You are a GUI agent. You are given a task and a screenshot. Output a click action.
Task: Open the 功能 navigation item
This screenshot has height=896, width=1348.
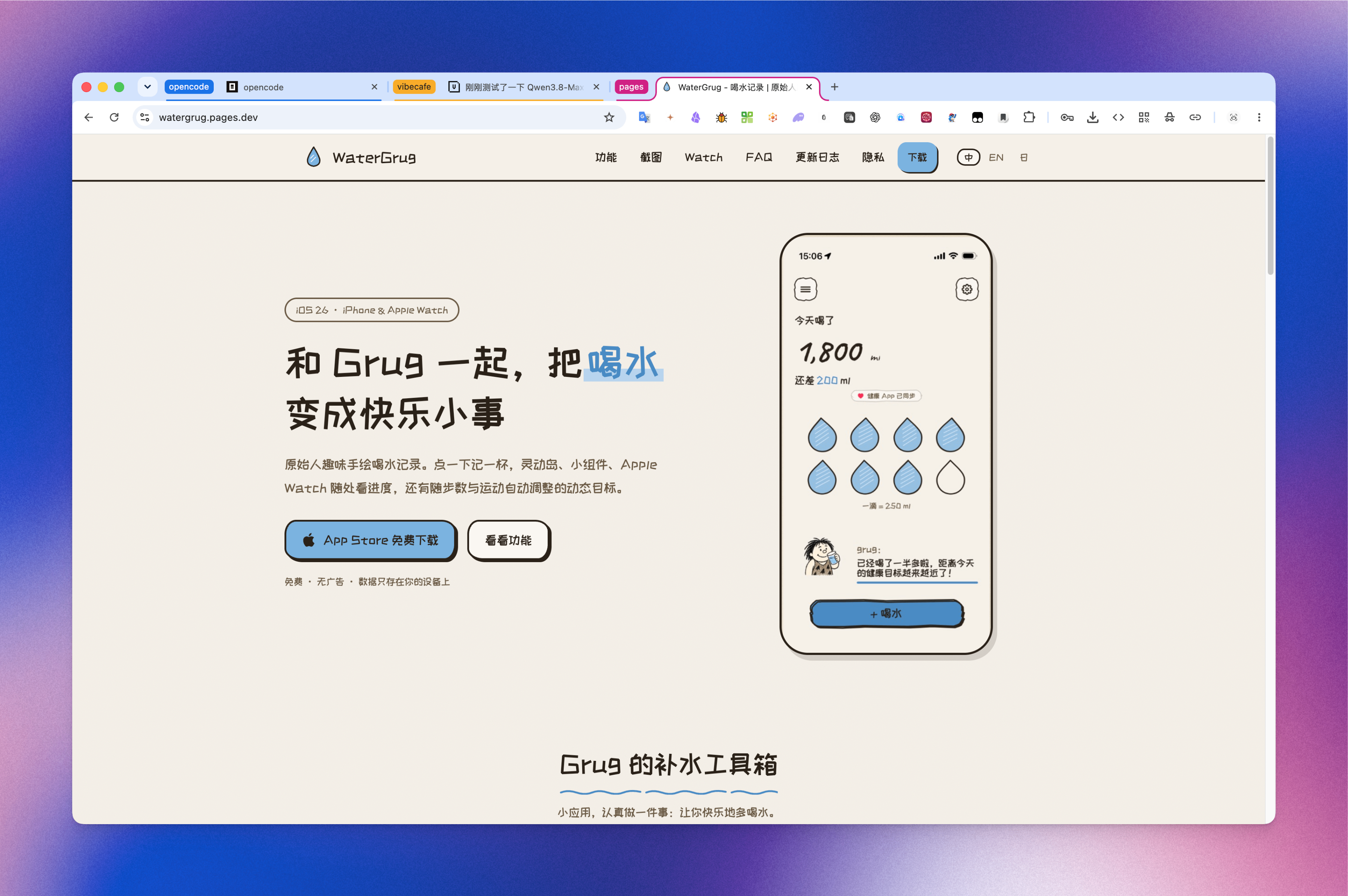(x=606, y=157)
